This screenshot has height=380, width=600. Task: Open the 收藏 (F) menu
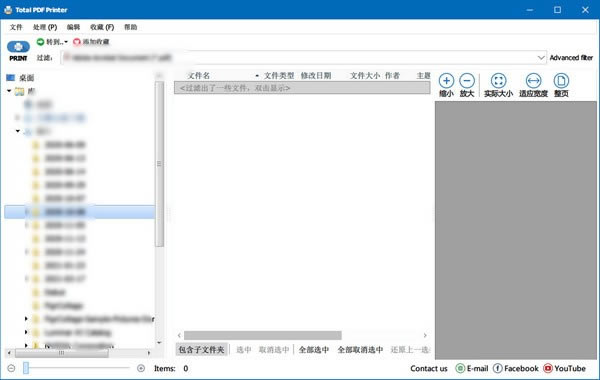102,27
